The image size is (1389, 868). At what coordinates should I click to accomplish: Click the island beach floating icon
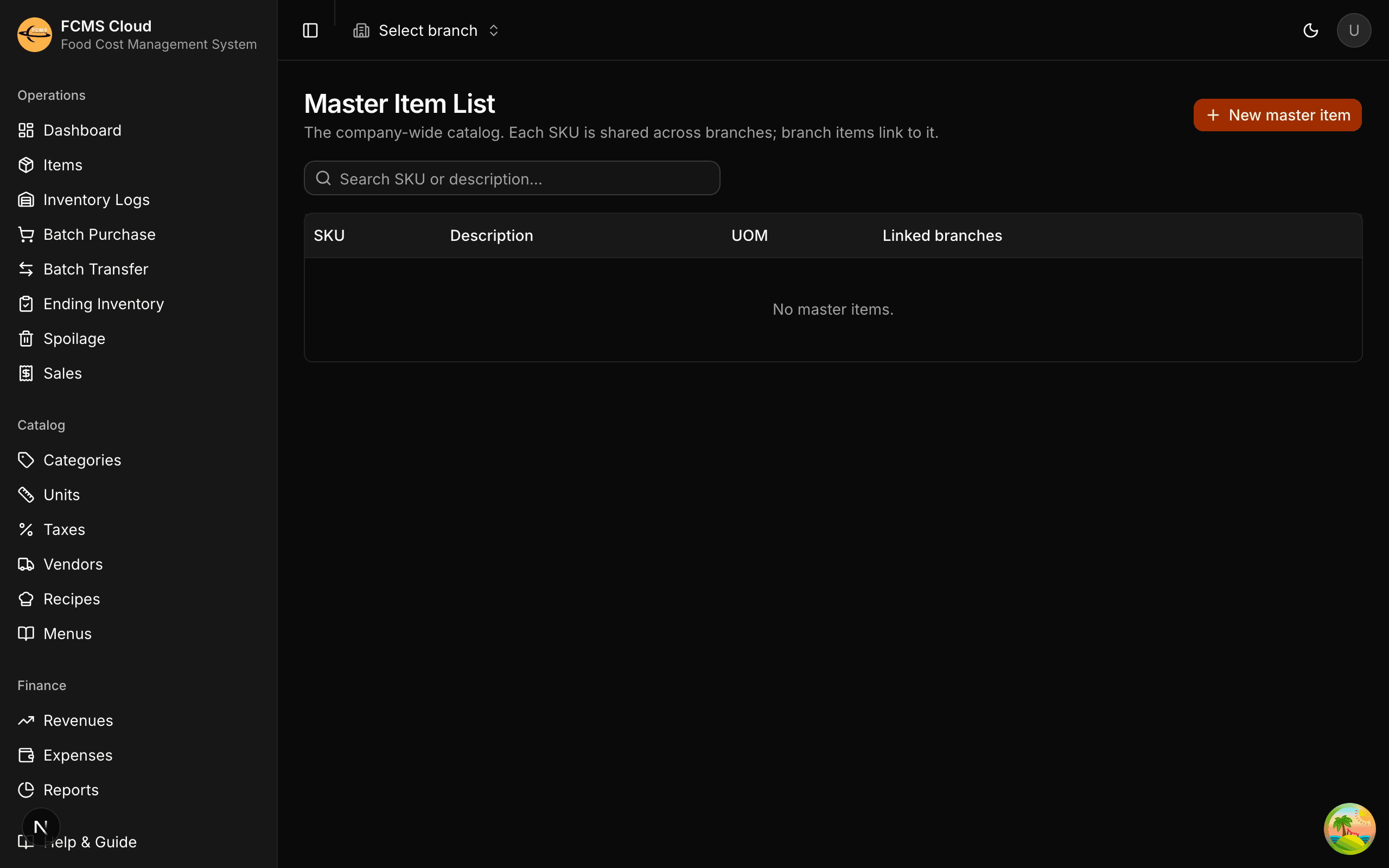click(x=1349, y=829)
